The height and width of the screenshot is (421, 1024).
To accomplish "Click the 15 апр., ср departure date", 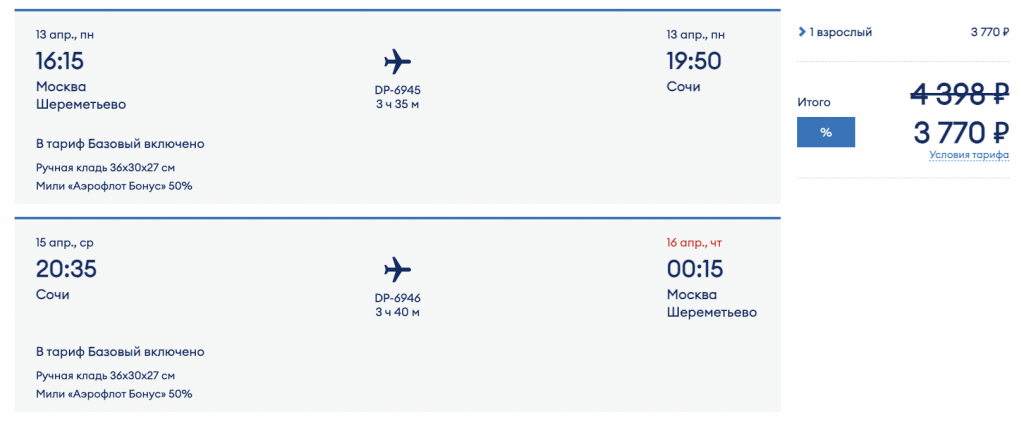I will point(65,243).
